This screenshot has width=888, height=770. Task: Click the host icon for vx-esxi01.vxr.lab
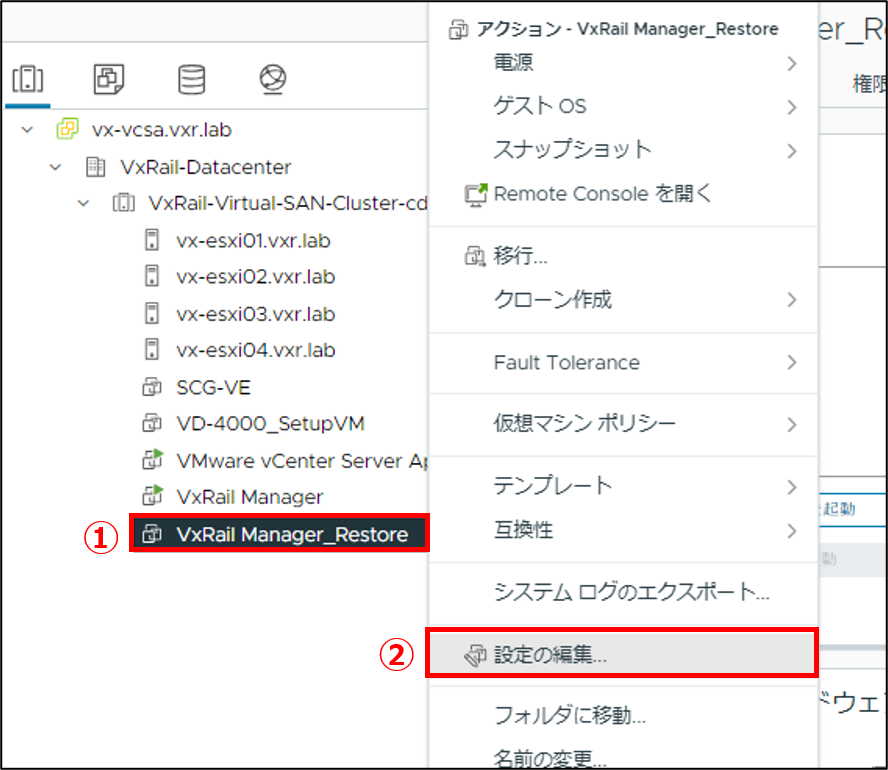pos(152,240)
